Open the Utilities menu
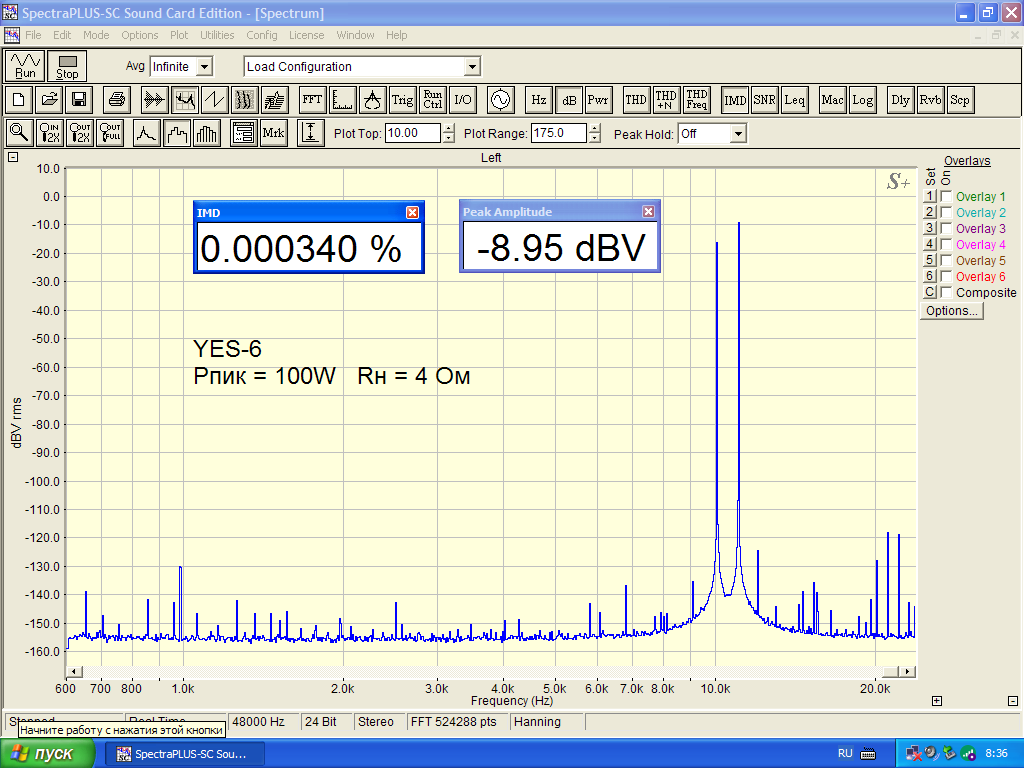Image resolution: width=1024 pixels, height=768 pixels. click(x=217, y=35)
